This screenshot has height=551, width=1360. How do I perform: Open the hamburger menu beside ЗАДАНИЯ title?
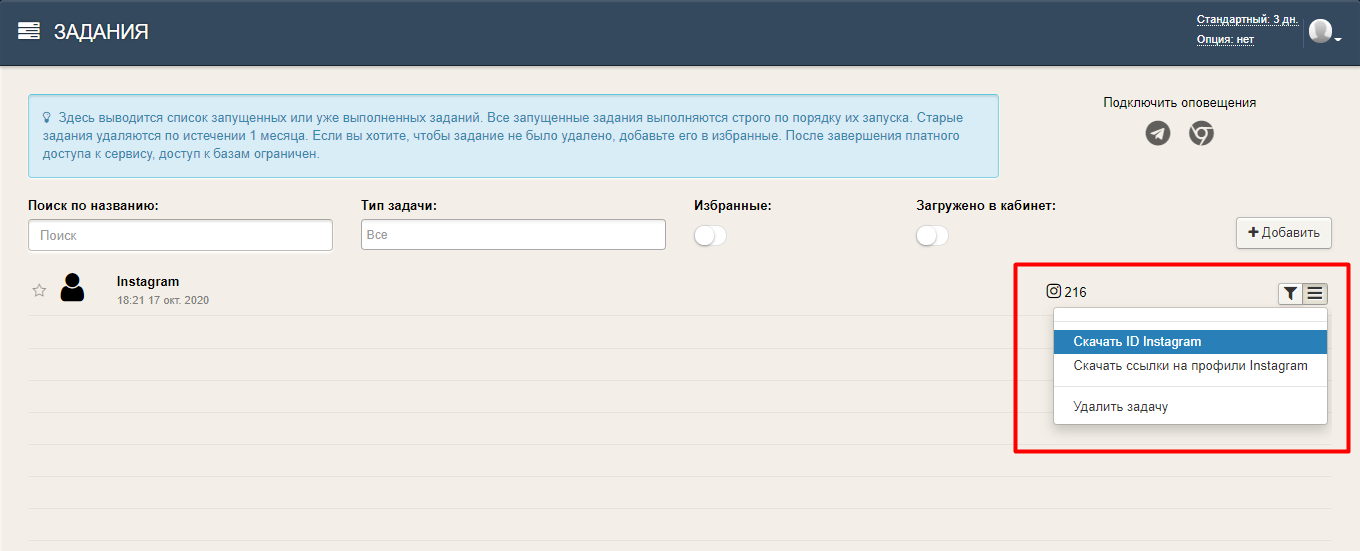click(x=29, y=31)
